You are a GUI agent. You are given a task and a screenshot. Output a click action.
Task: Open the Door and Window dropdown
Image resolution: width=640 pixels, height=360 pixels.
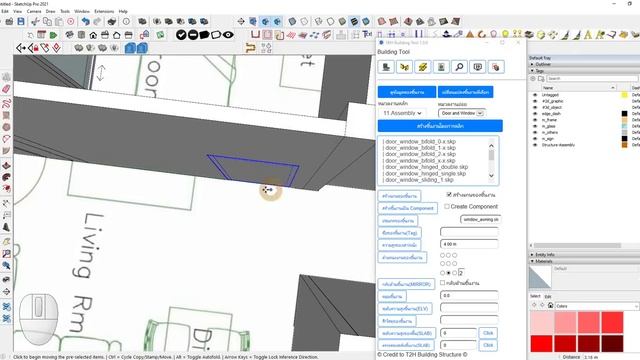[x=462, y=113]
